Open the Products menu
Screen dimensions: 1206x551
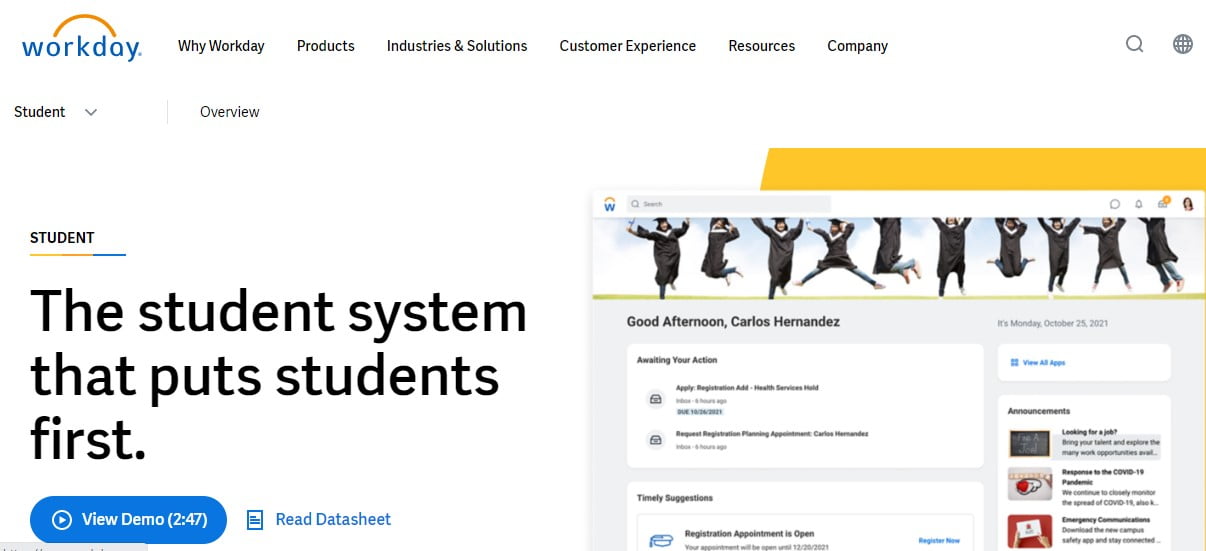(326, 46)
